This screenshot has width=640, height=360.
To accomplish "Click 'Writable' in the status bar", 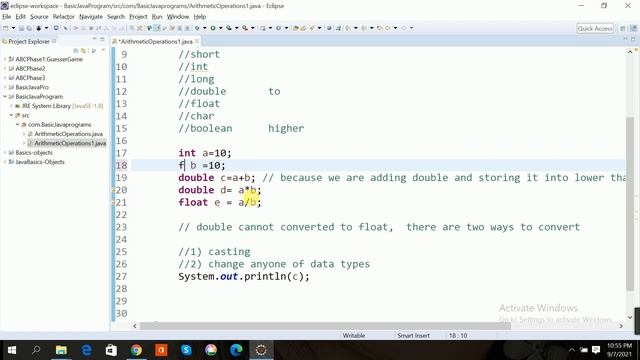I will click(x=354, y=336).
